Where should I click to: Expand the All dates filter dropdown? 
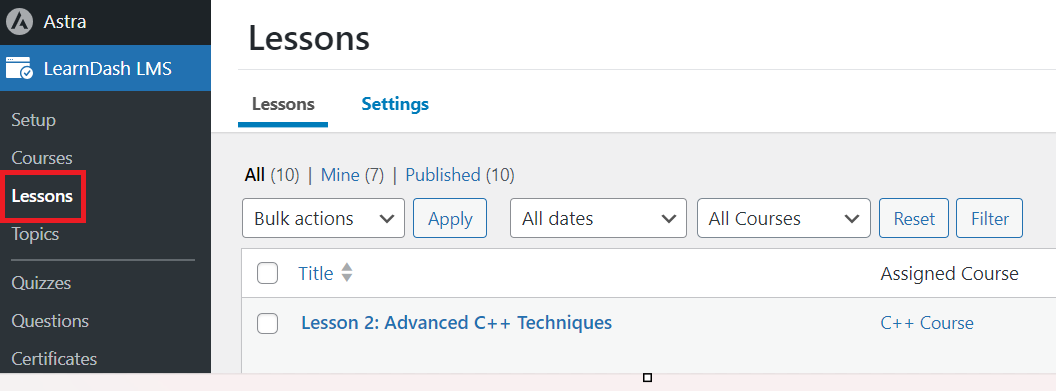(598, 218)
